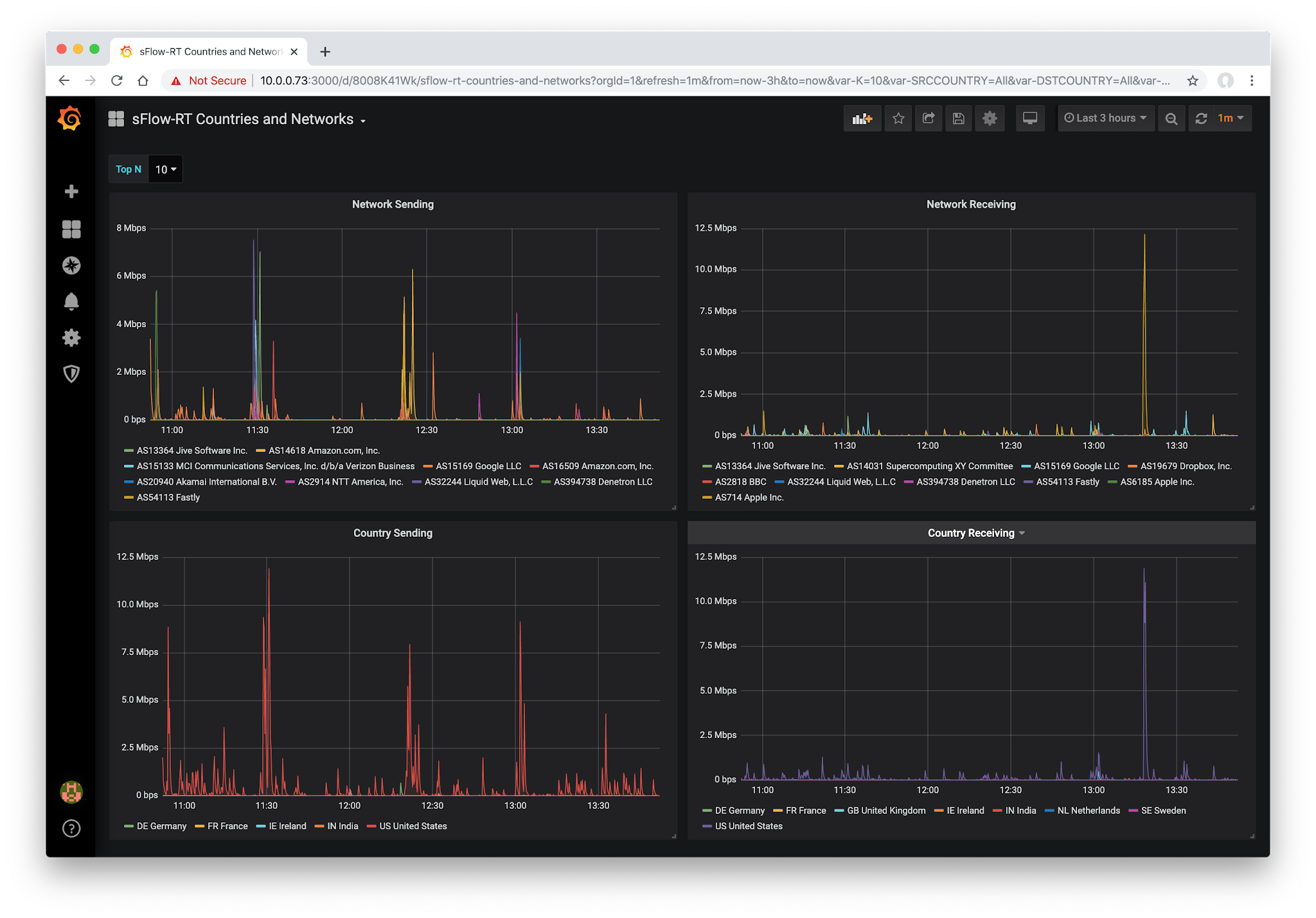Enable TV view mode with monitor icon
This screenshot has width=1316, height=918.
[x=1030, y=118]
